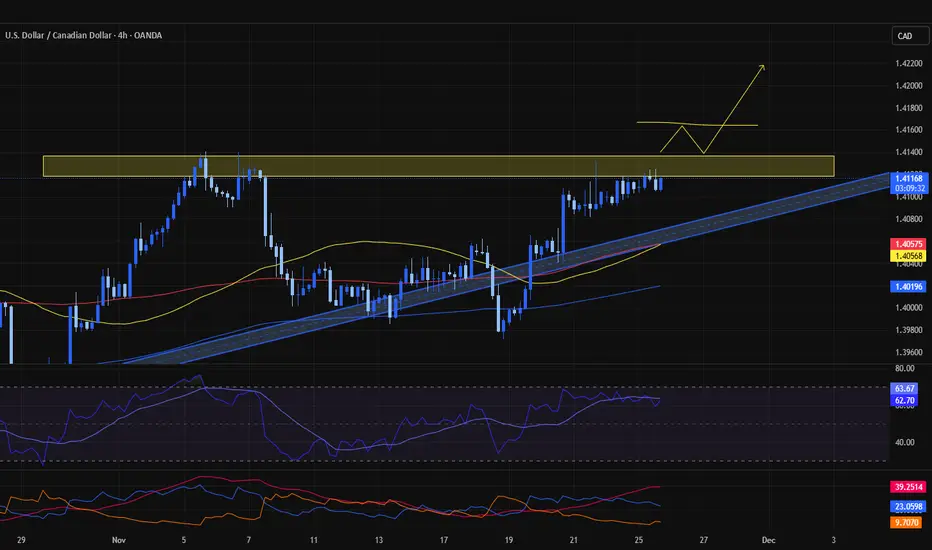Select the blue indicator value tag 23.0598

(x=908, y=507)
